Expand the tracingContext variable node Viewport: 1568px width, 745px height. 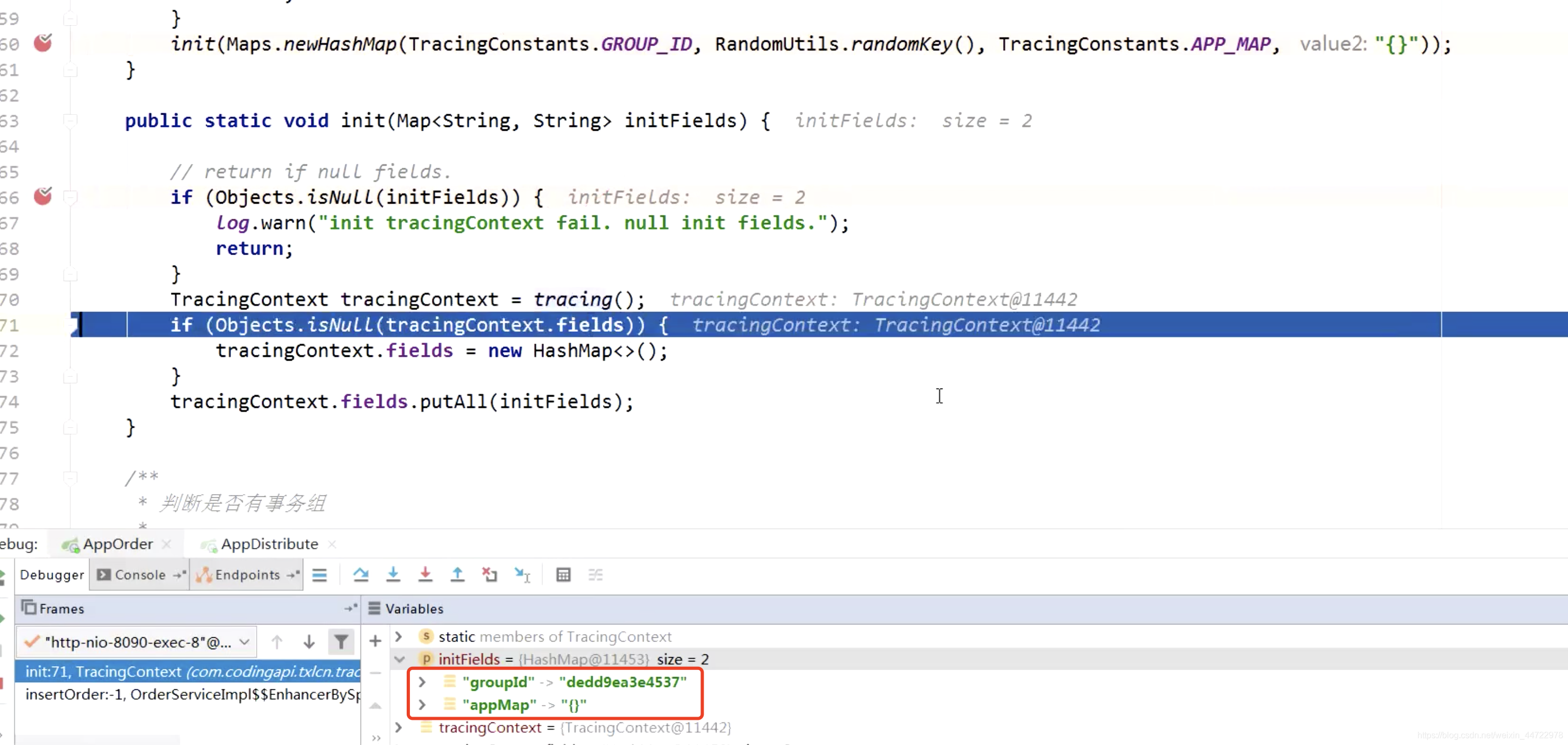[399, 727]
